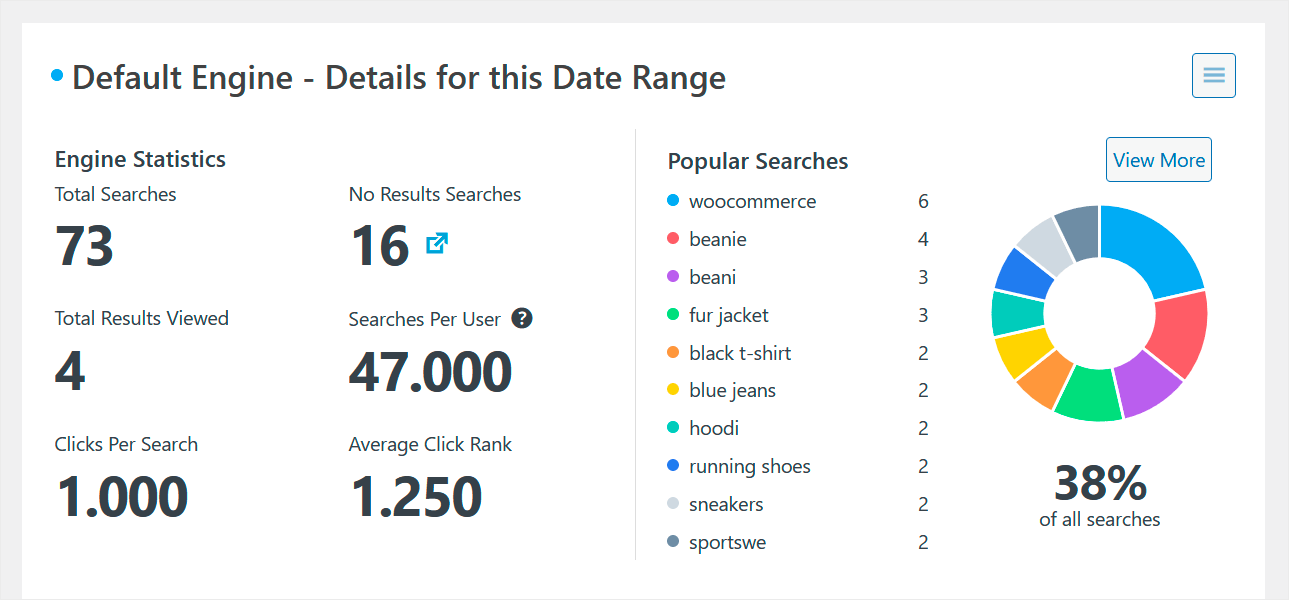
Task: Click the yellow dot next to blue jeans
Action: (673, 390)
